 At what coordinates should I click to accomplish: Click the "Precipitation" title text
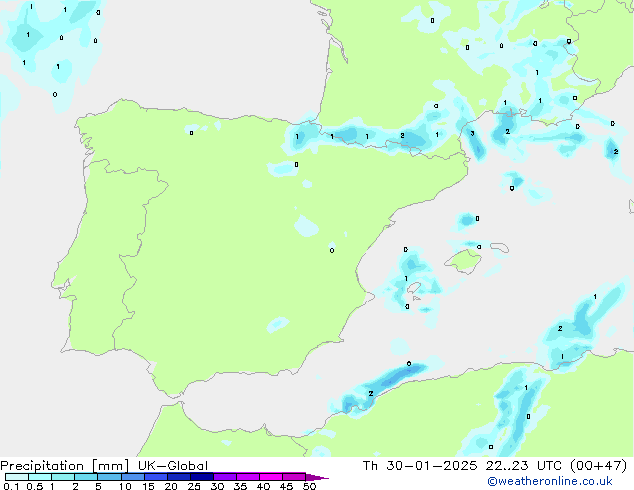click(x=42, y=466)
